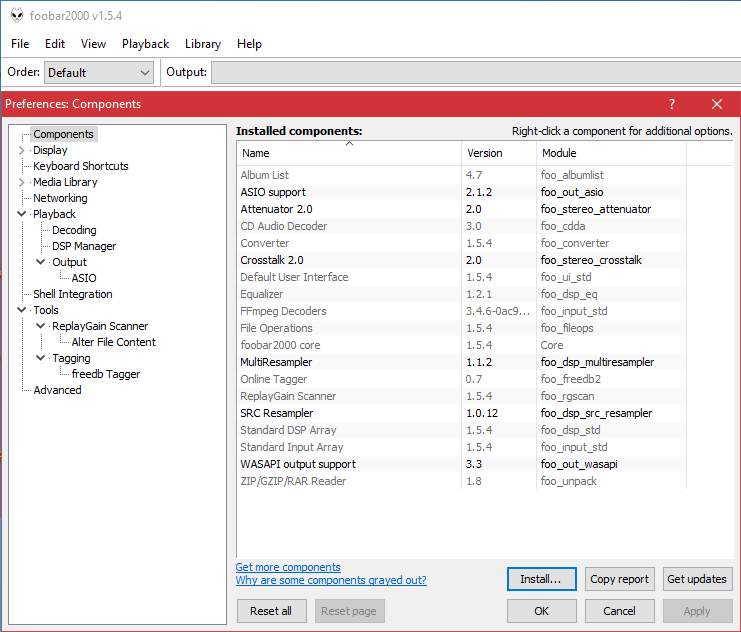Select the Equalizer component row
The image size is (741, 632).
[462, 294]
